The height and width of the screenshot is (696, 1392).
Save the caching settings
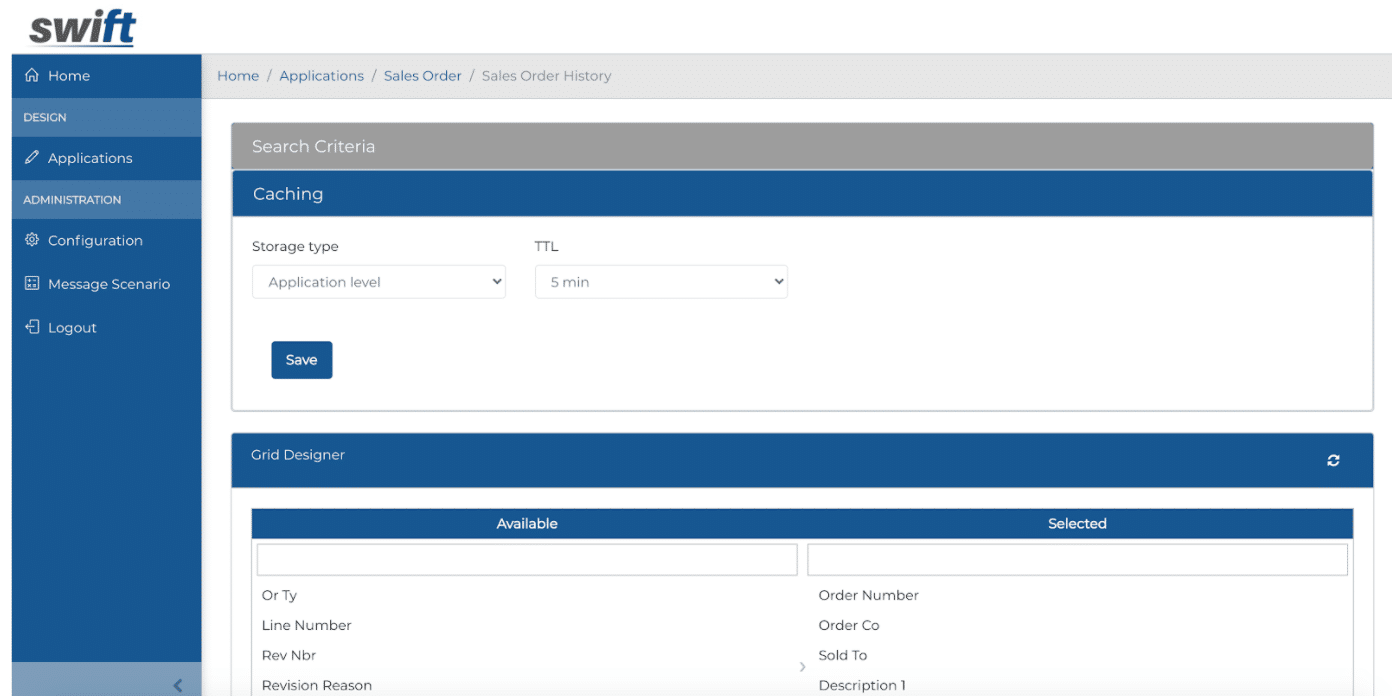tap(301, 360)
